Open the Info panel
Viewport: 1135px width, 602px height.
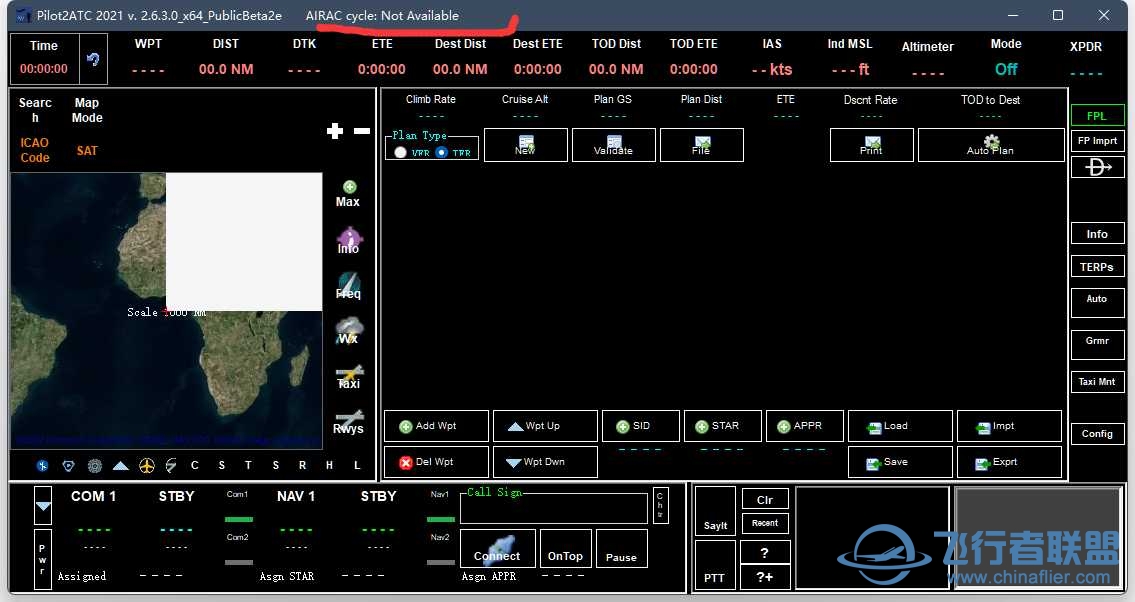1097,234
